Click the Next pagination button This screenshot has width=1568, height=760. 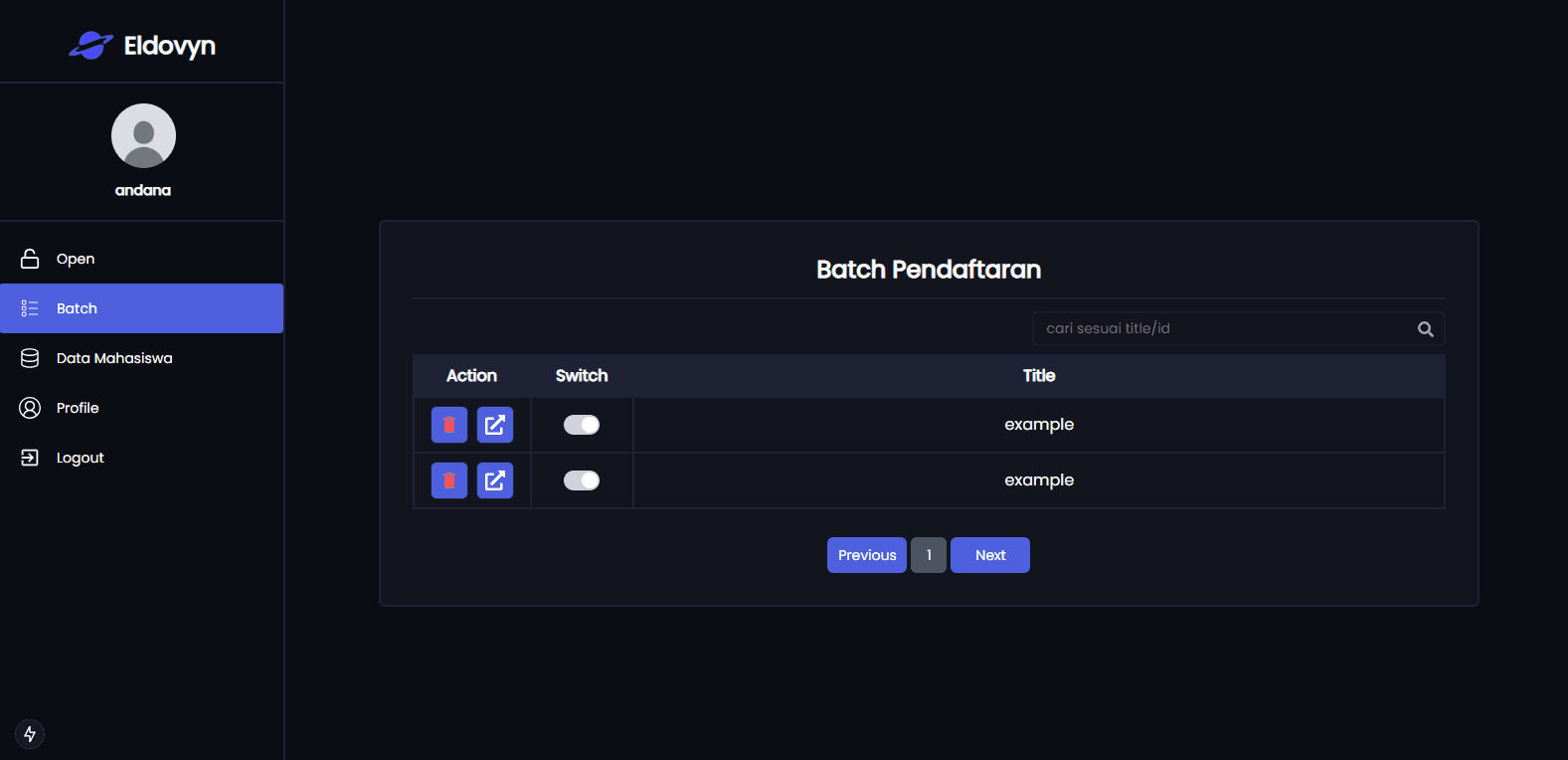click(990, 555)
